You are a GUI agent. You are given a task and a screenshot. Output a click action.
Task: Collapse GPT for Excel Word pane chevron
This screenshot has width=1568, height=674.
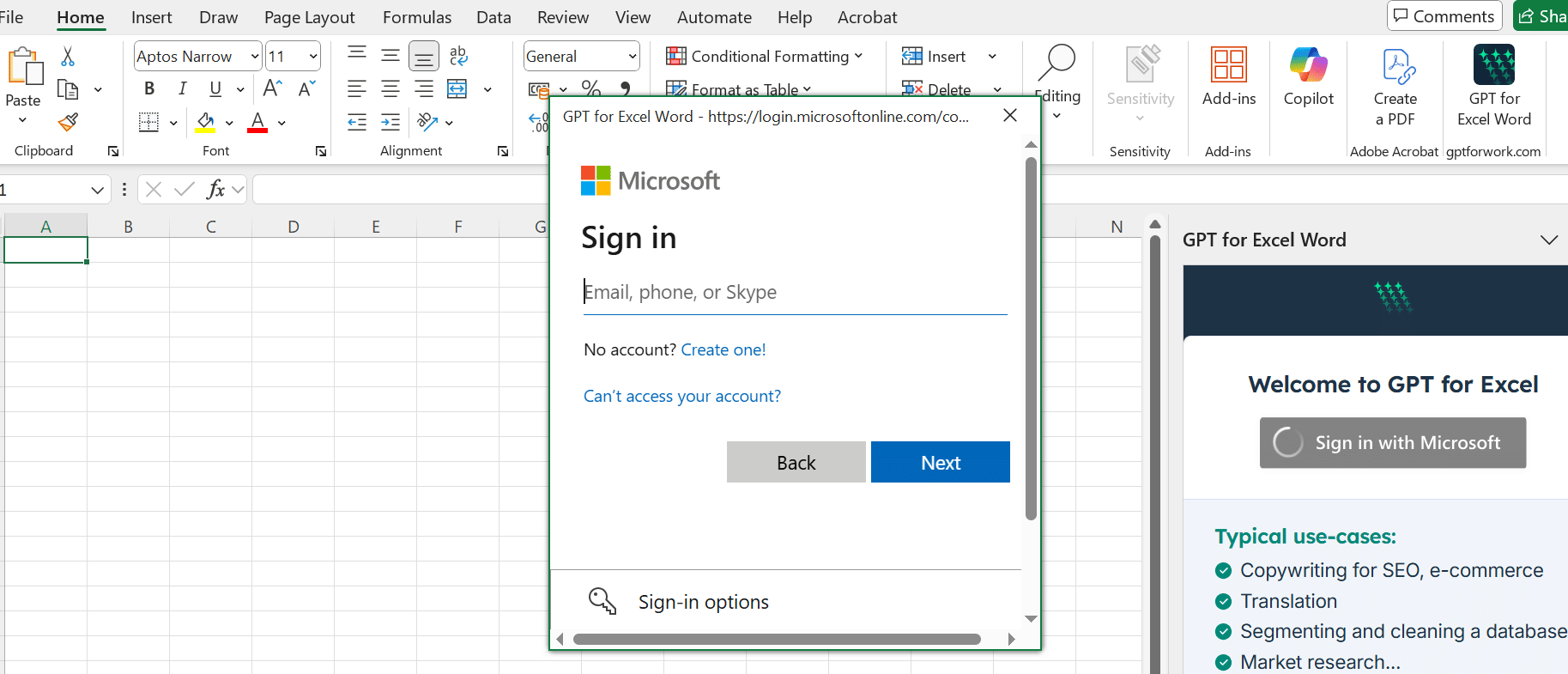coord(1549,240)
